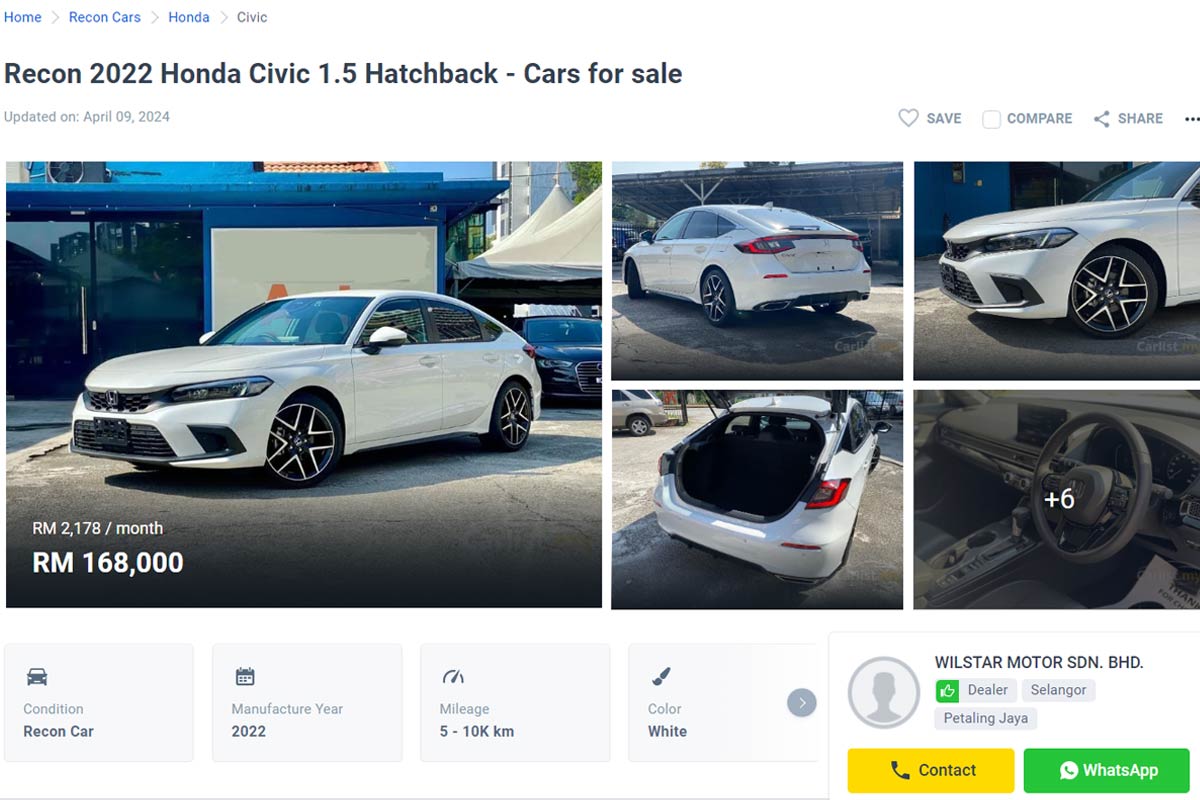The image size is (1200, 800).
Task: Click the Color paintbrush icon
Action: 660,677
